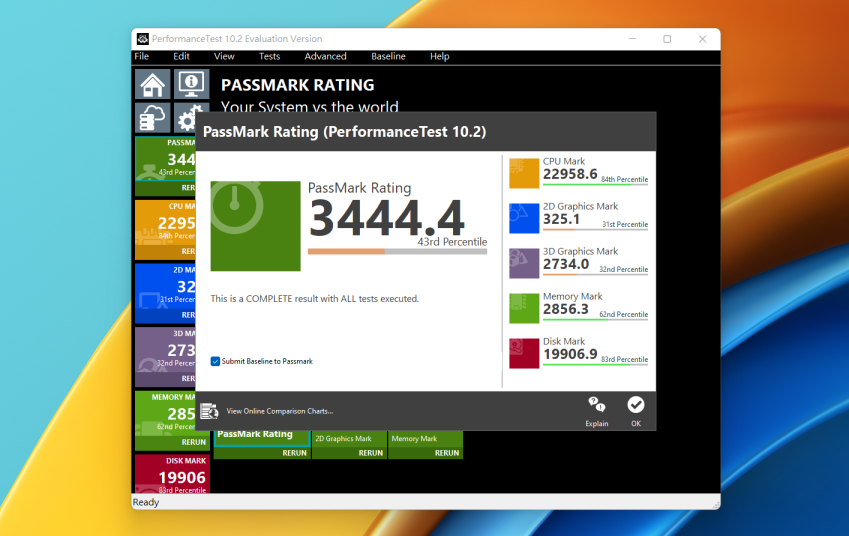Click the red Disk Mark icon

pos(524,353)
